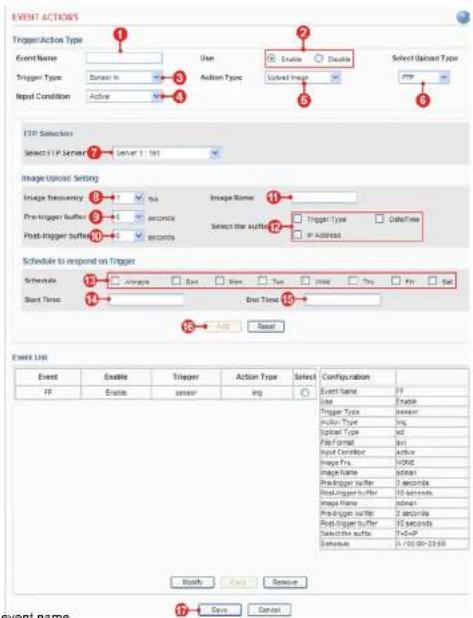Open the Trigger Type dropdown

pyautogui.click(x=123, y=77)
